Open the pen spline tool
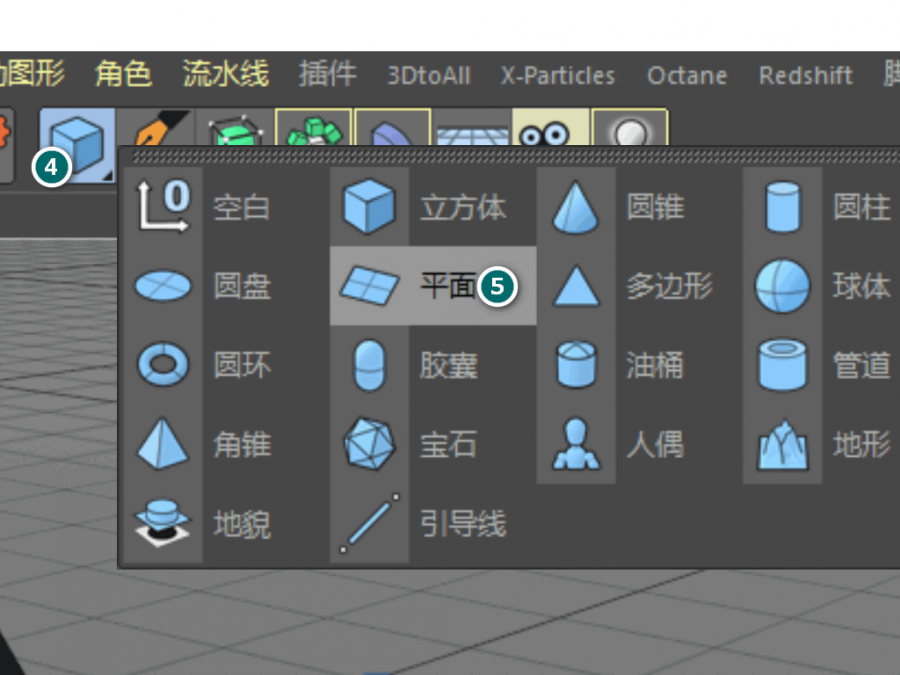Viewport: 900px width, 675px height. coord(156,129)
